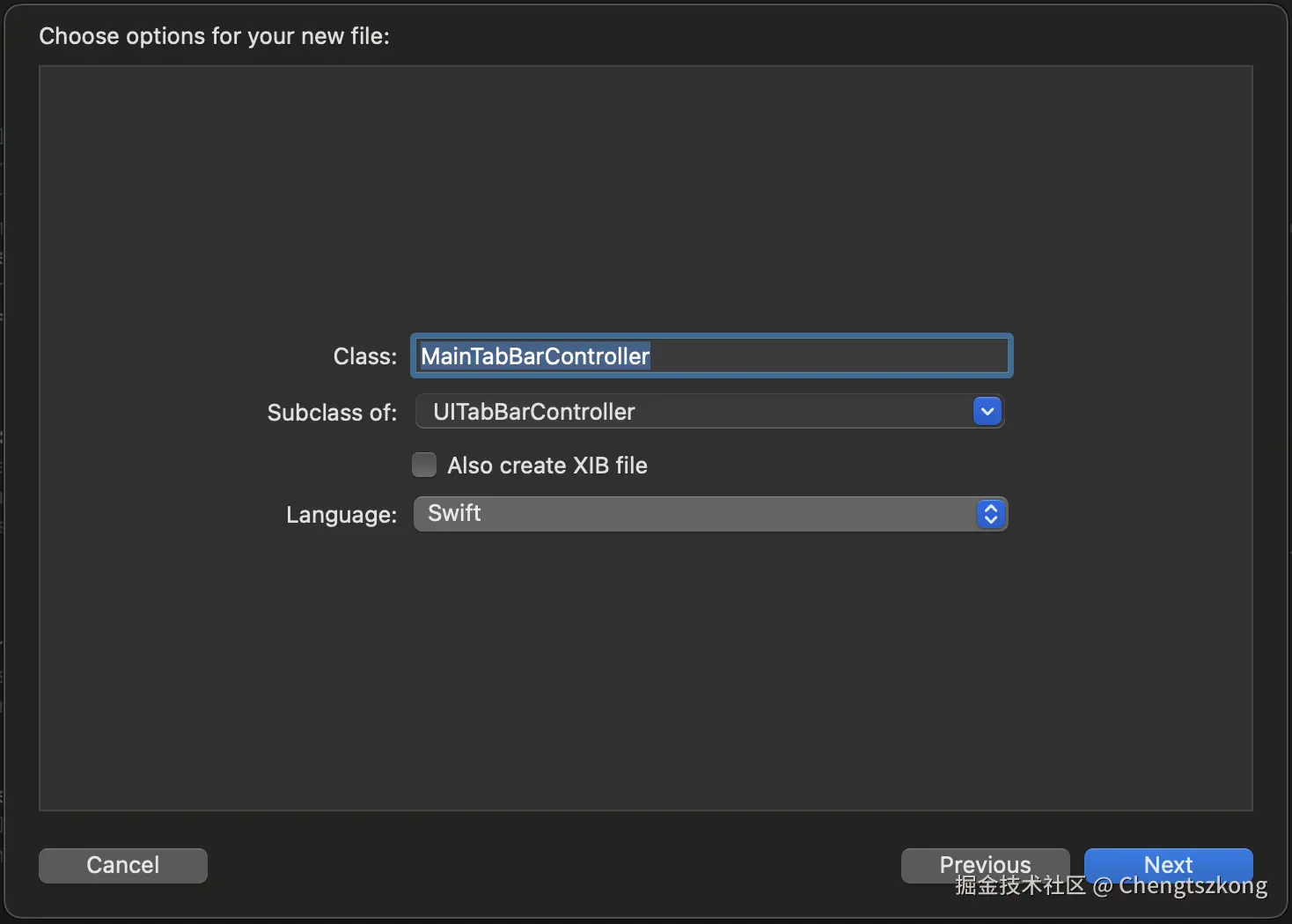Click the Swift text in the Language selector
The width and height of the screenshot is (1292, 924).
pyautogui.click(x=454, y=513)
